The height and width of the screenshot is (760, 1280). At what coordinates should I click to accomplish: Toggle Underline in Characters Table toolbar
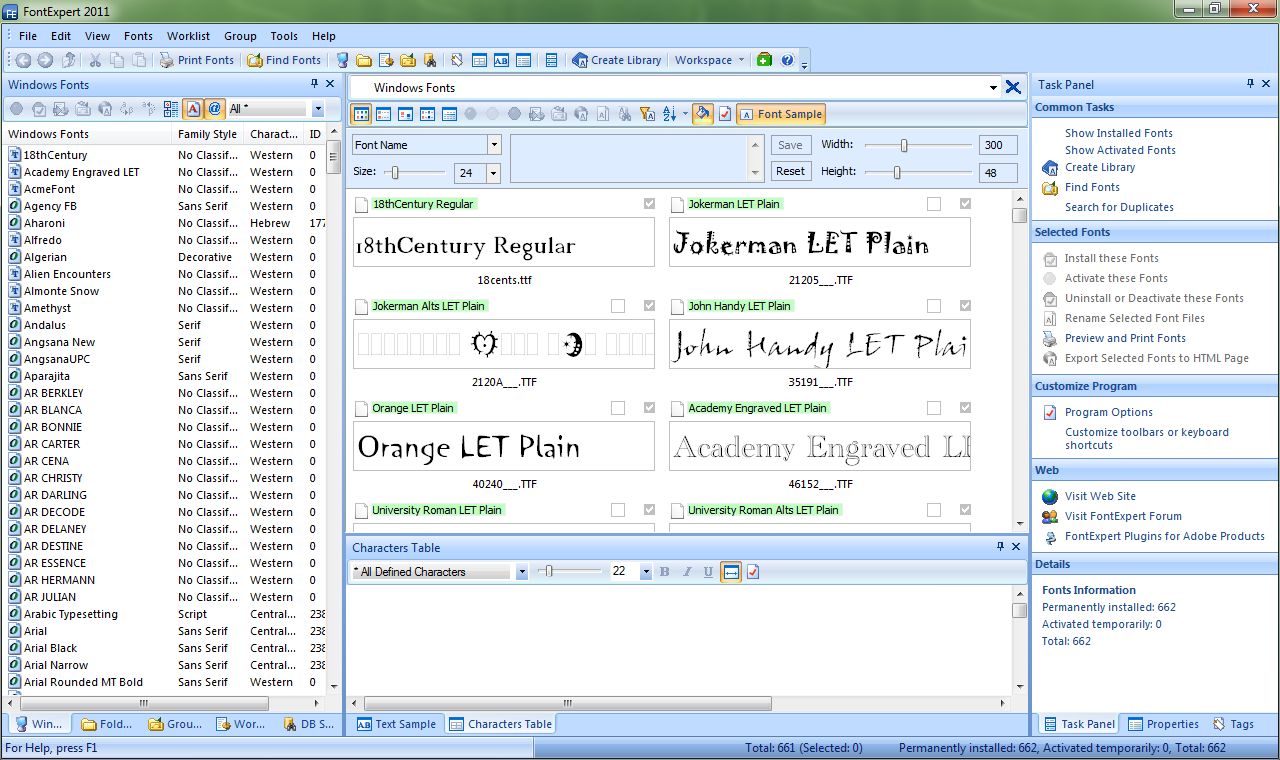[708, 572]
